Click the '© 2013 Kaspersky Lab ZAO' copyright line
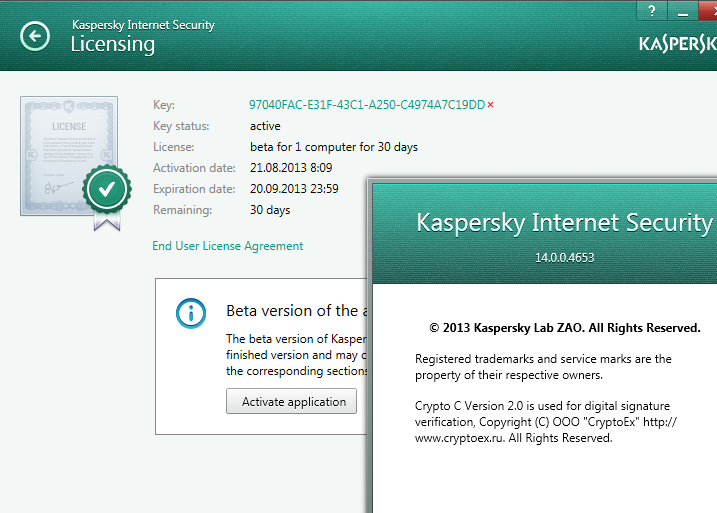 pyautogui.click(x=565, y=328)
